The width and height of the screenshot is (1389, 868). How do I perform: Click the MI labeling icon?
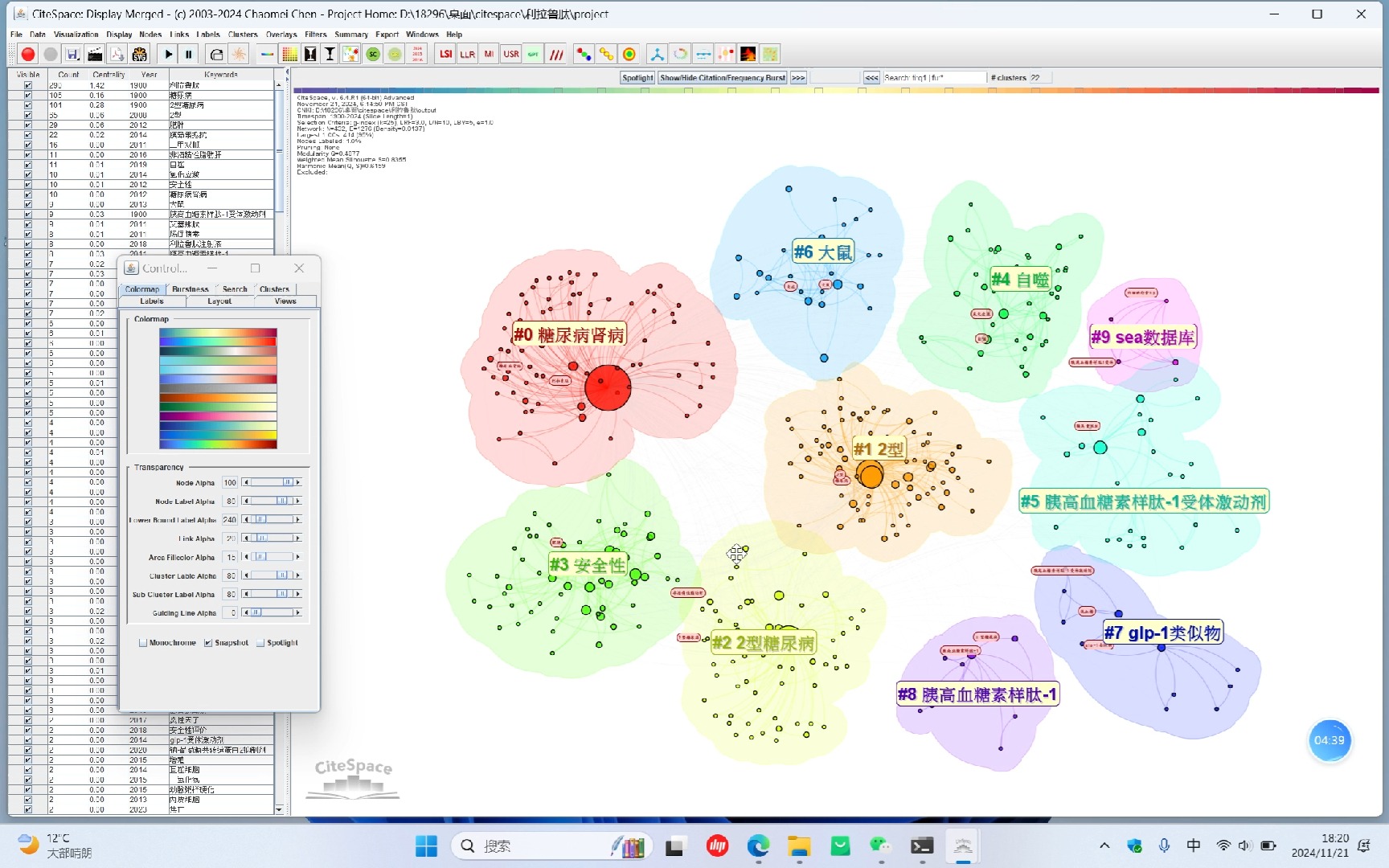489,54
